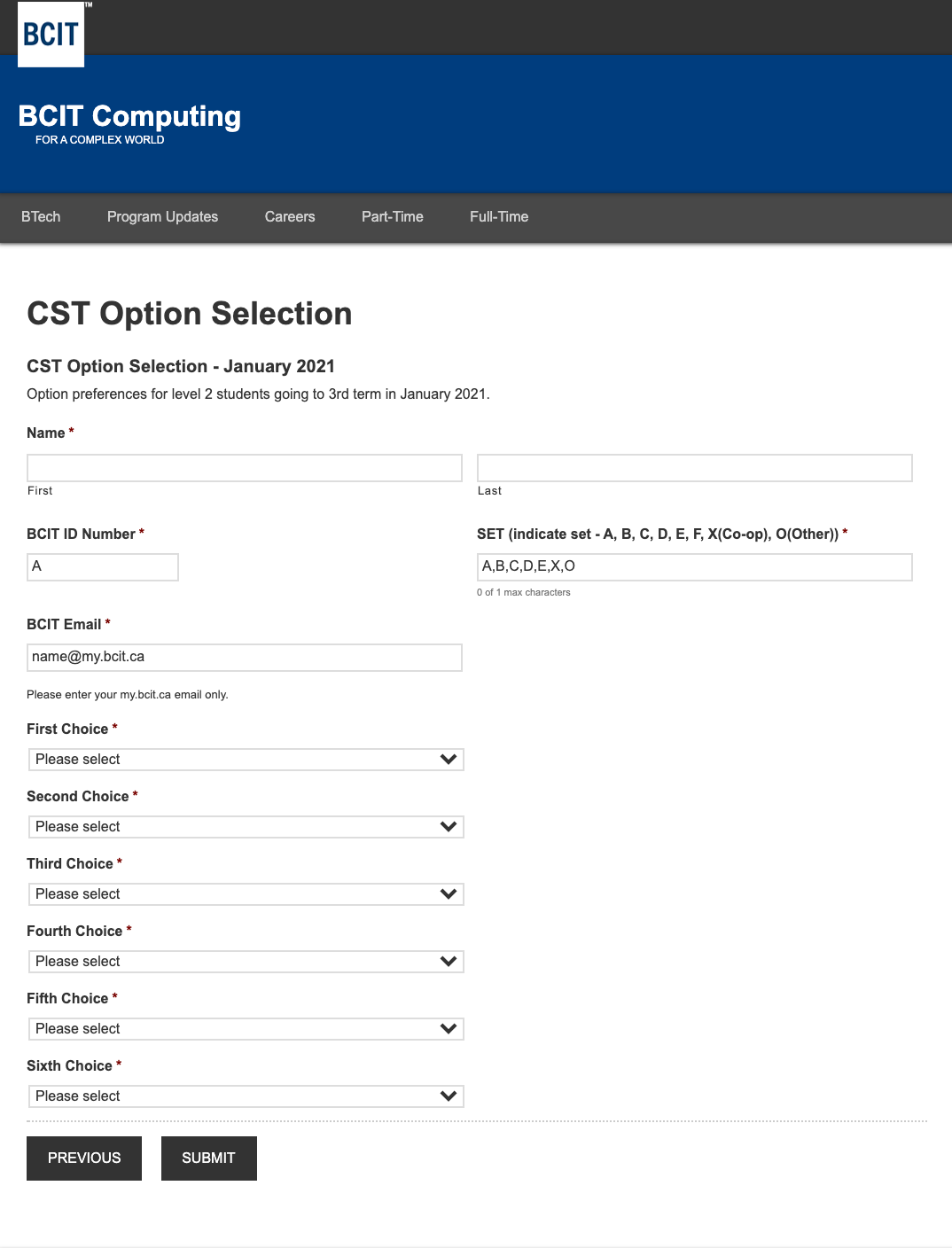Image resolution: width=952 pixels, height=1248 pixels.
Task: Open the BTech menu item
Action: pyautogui.click(x=41, y=216)
